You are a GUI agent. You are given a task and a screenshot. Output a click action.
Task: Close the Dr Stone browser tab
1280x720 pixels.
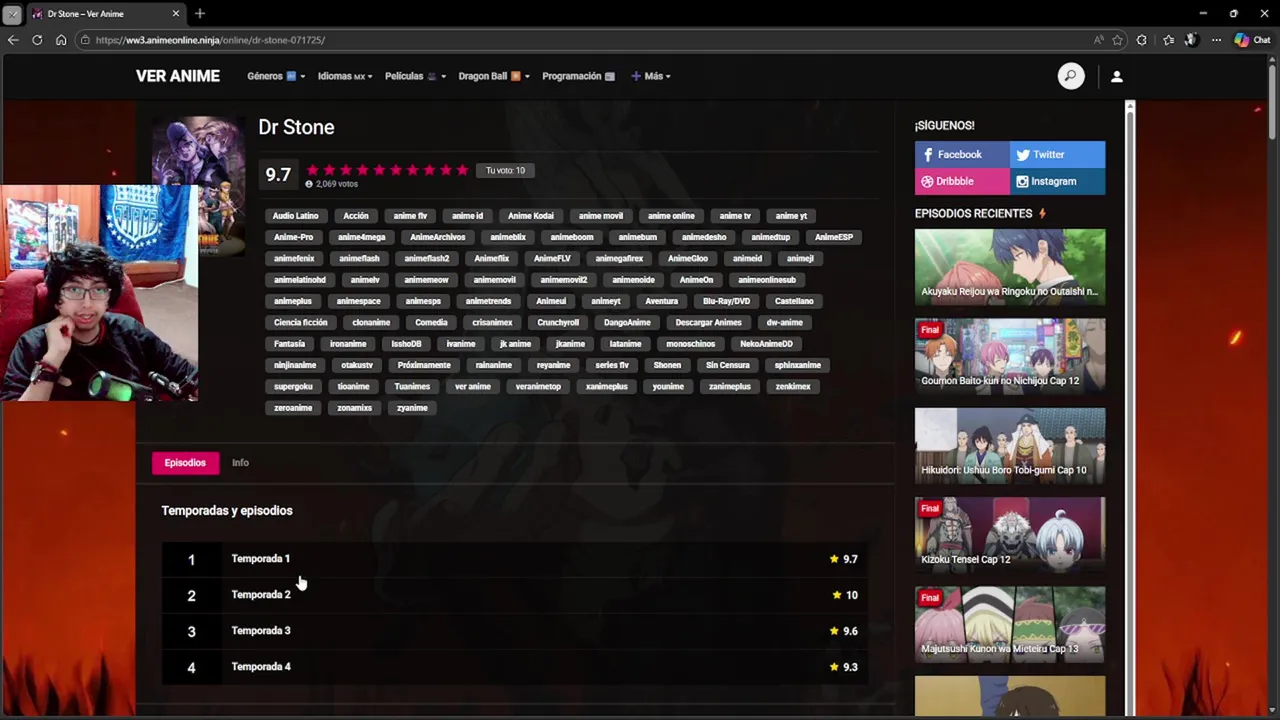176,13
